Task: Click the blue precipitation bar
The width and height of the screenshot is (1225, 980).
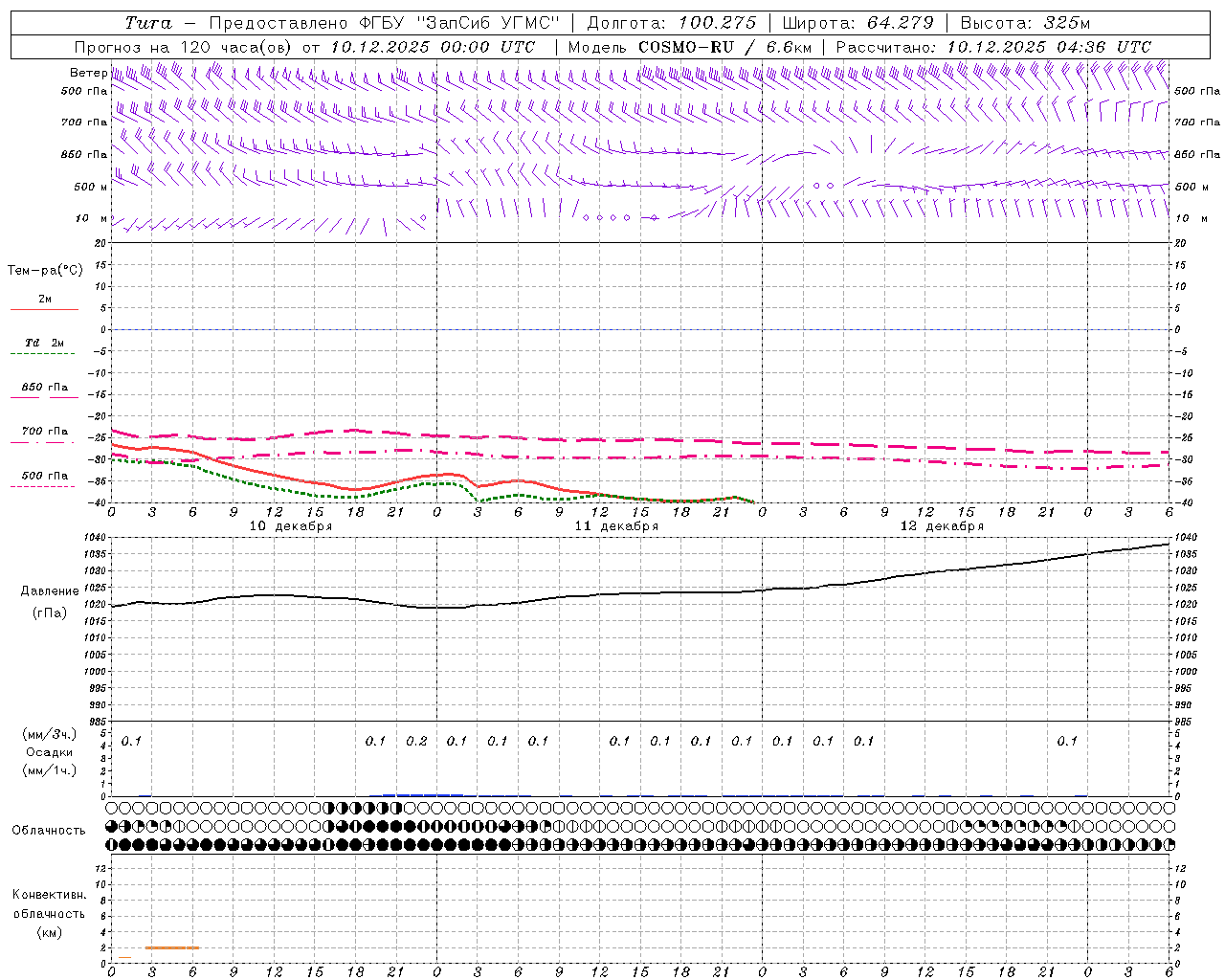Action: (x=423, y=794)
